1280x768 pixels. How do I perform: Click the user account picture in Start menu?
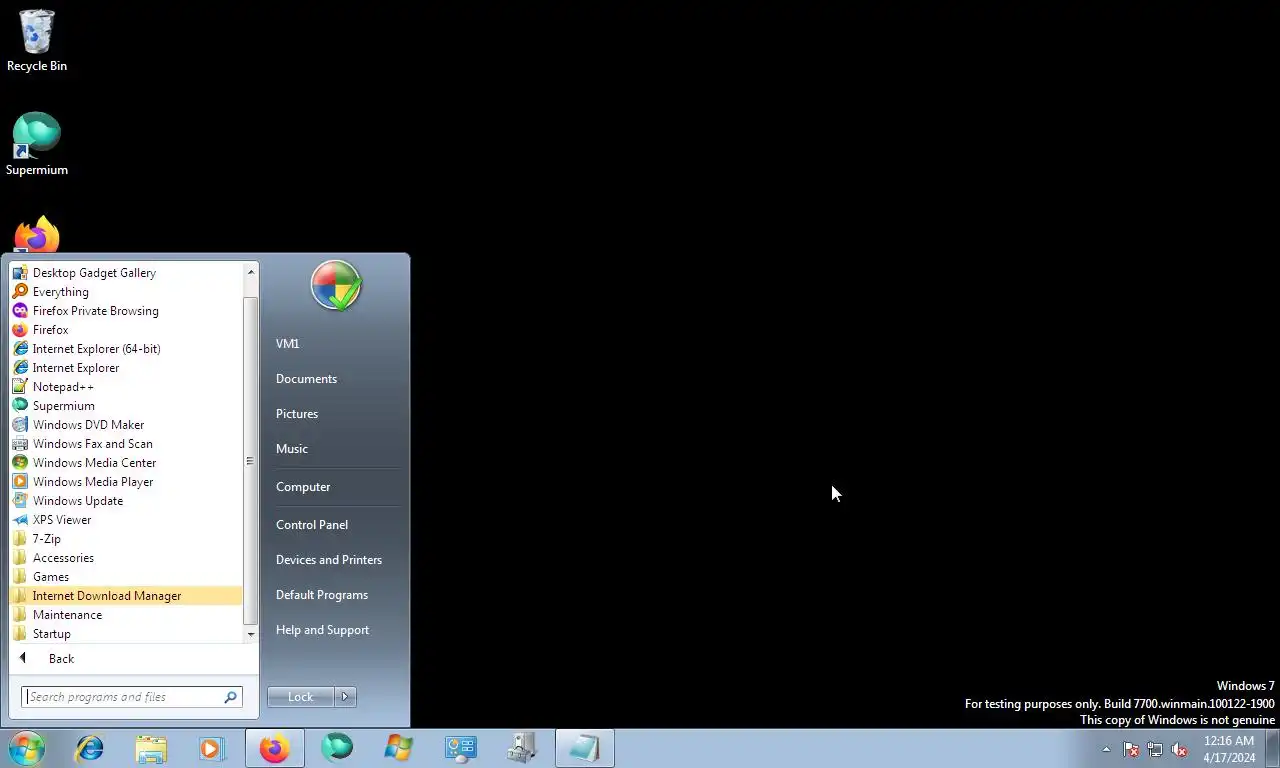tap(336, 286)
